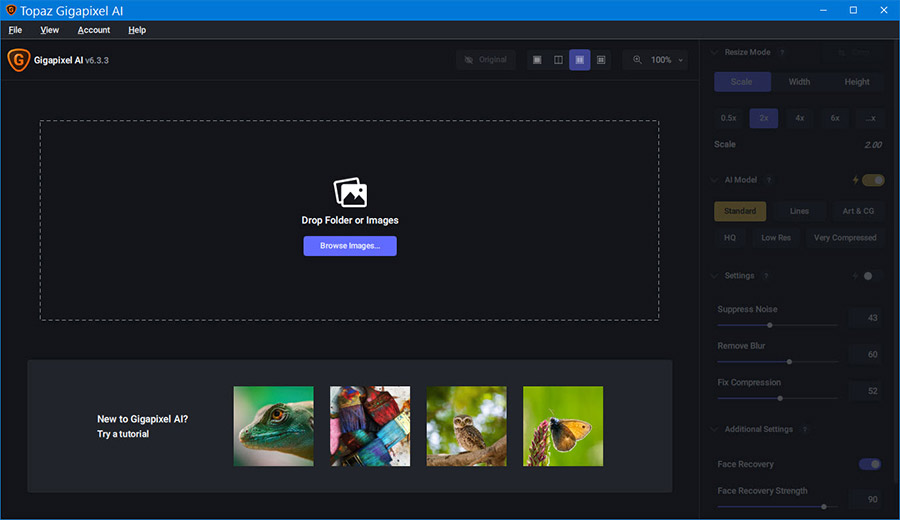The height and width of the screenshot is (520, 900).
Task: Click the Fix Compression slider handle
Action: (x=780, y=398)
